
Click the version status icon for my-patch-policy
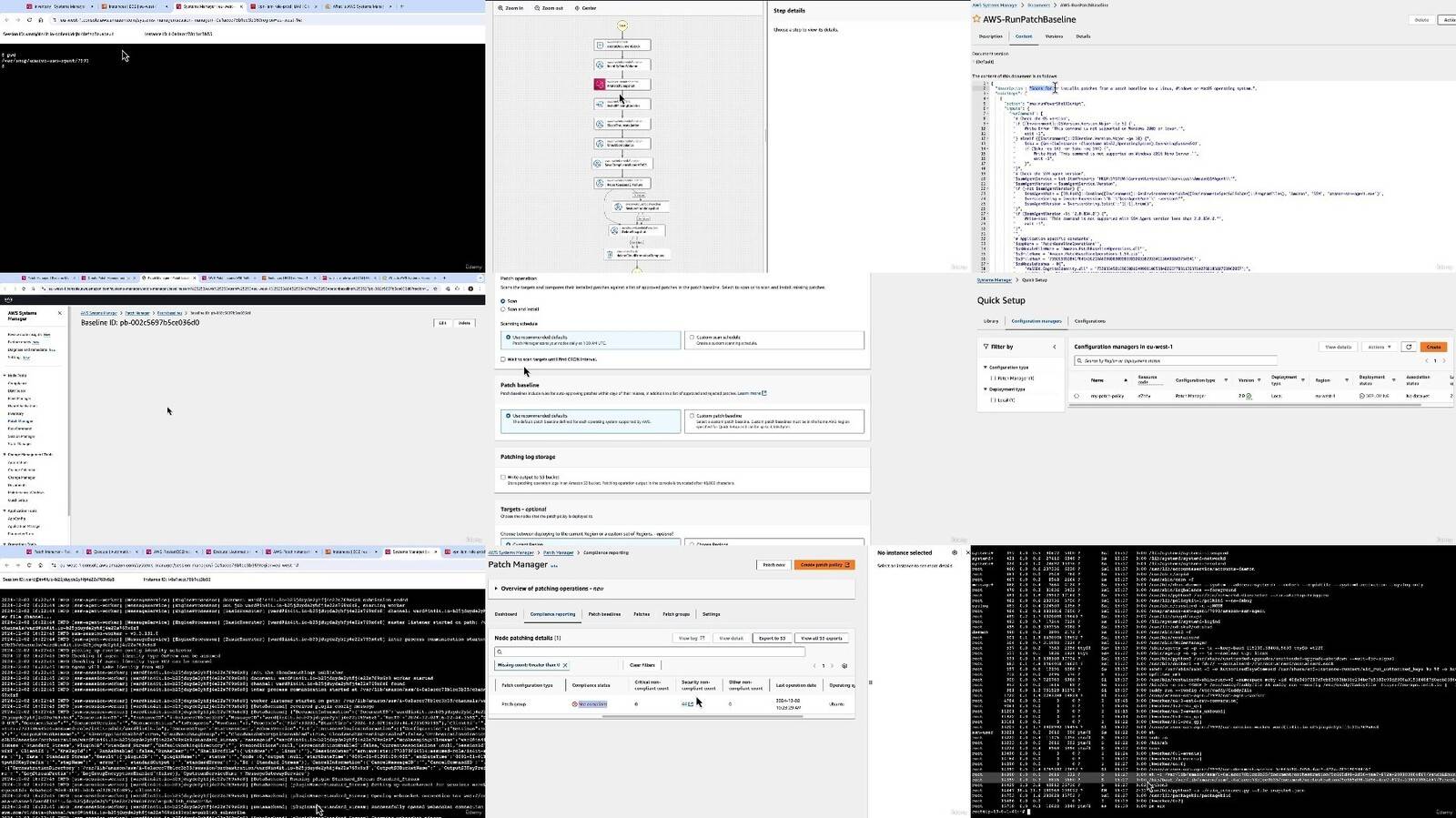coord(1249,396)
